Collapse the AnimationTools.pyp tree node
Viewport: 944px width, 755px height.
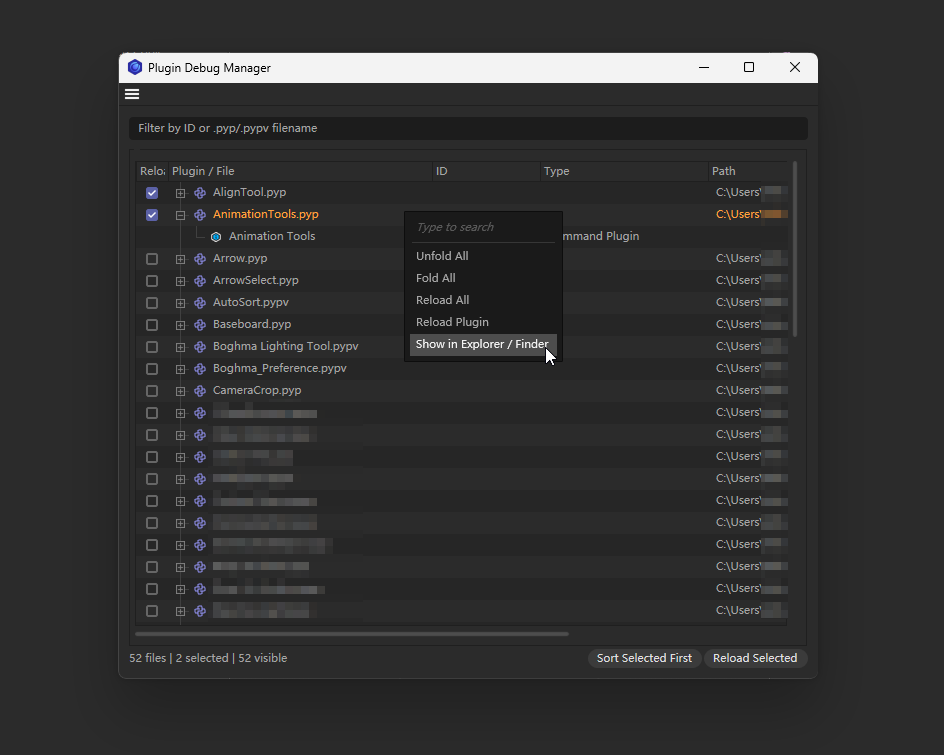click(x=180, y=215)
